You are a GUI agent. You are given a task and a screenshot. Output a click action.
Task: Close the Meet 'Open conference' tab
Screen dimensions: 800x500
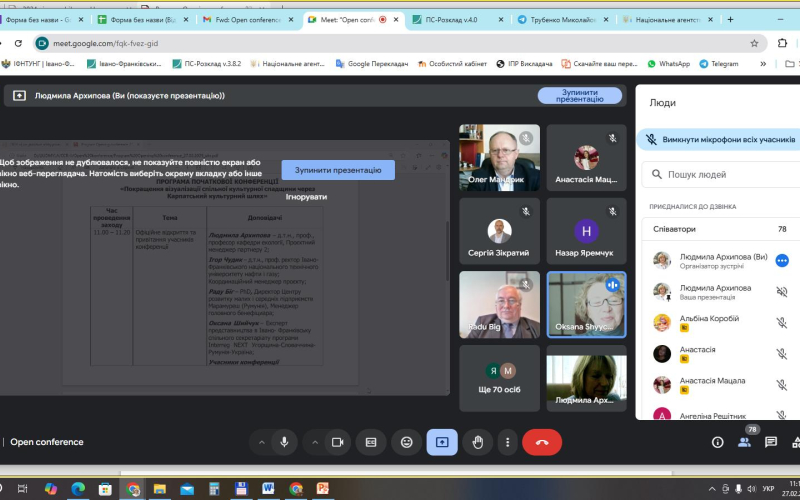(x=396, y=19)
